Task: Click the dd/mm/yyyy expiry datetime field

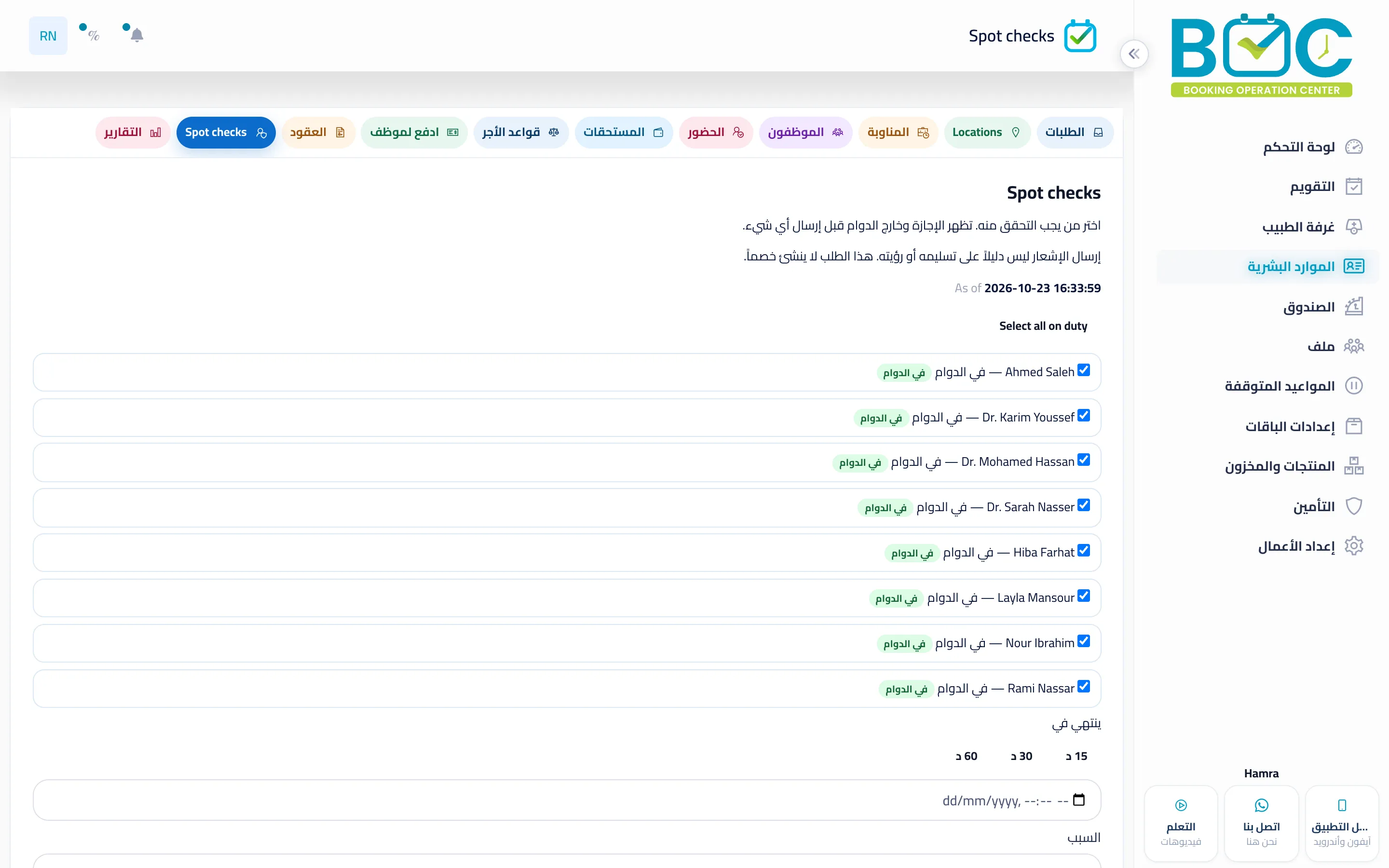Action: coord(567,800)
